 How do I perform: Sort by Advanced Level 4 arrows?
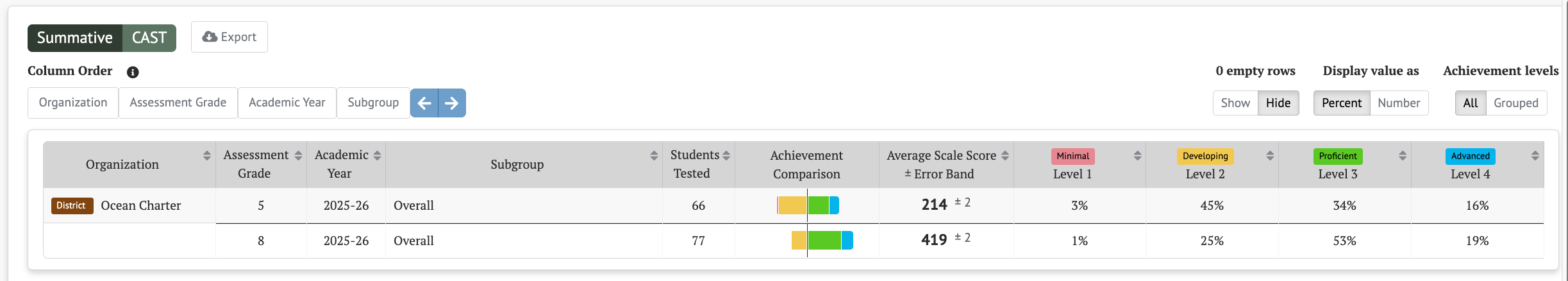tap(1535, 155)
